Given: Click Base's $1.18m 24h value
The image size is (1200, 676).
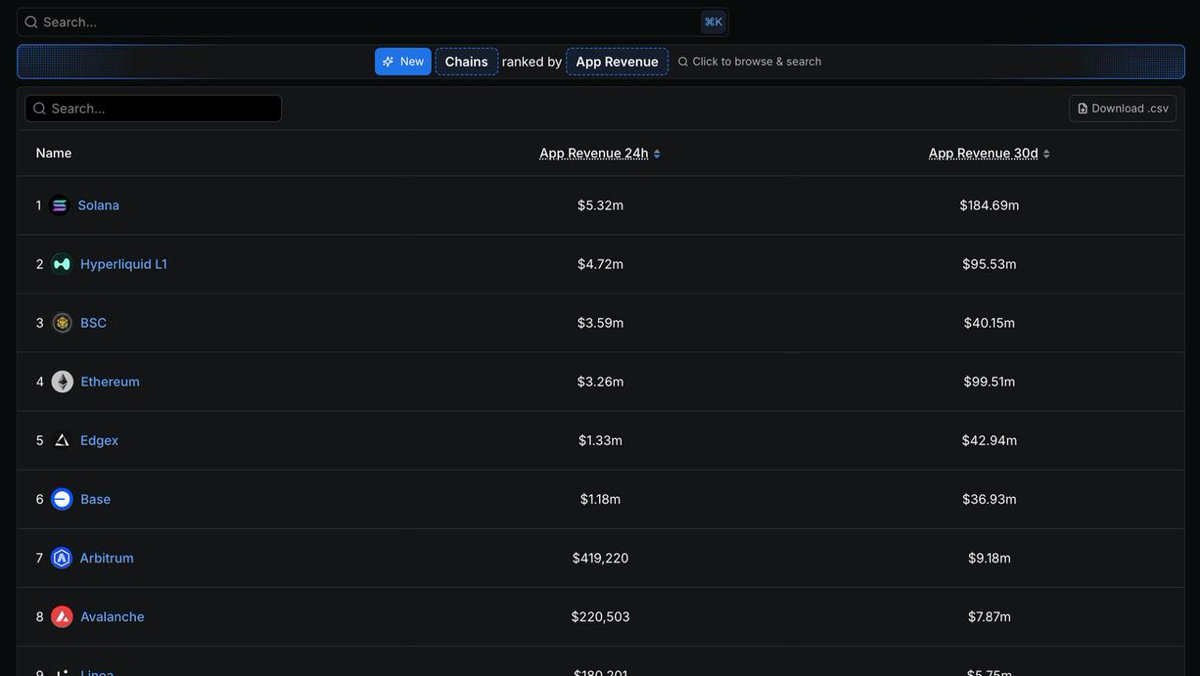Looking at the screenshot, I should tap(600, 499).
